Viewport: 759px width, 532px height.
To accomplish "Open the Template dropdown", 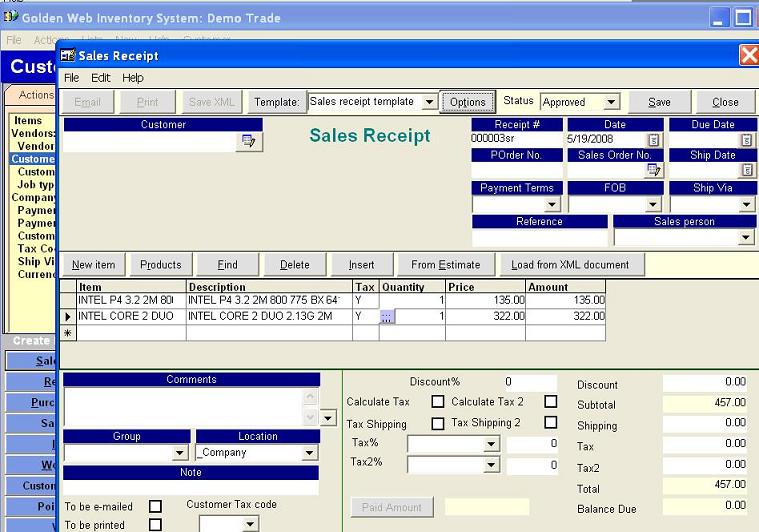I will point(429,102).
